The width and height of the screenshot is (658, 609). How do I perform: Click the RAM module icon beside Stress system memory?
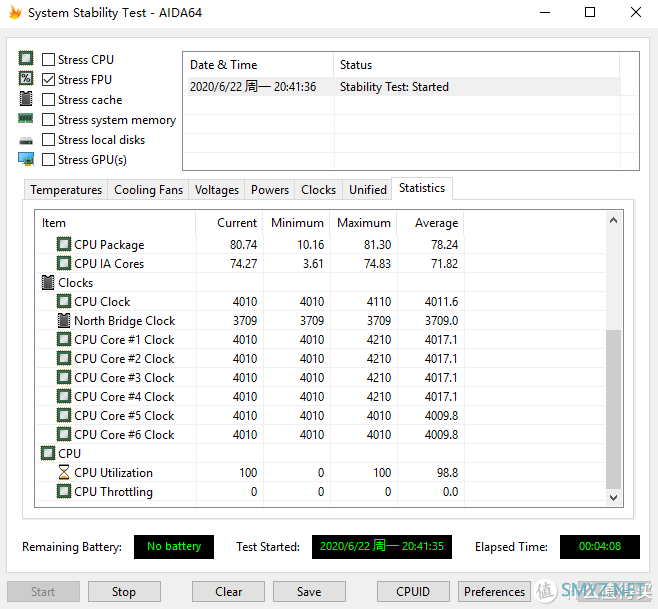click(x=26, y=119)
